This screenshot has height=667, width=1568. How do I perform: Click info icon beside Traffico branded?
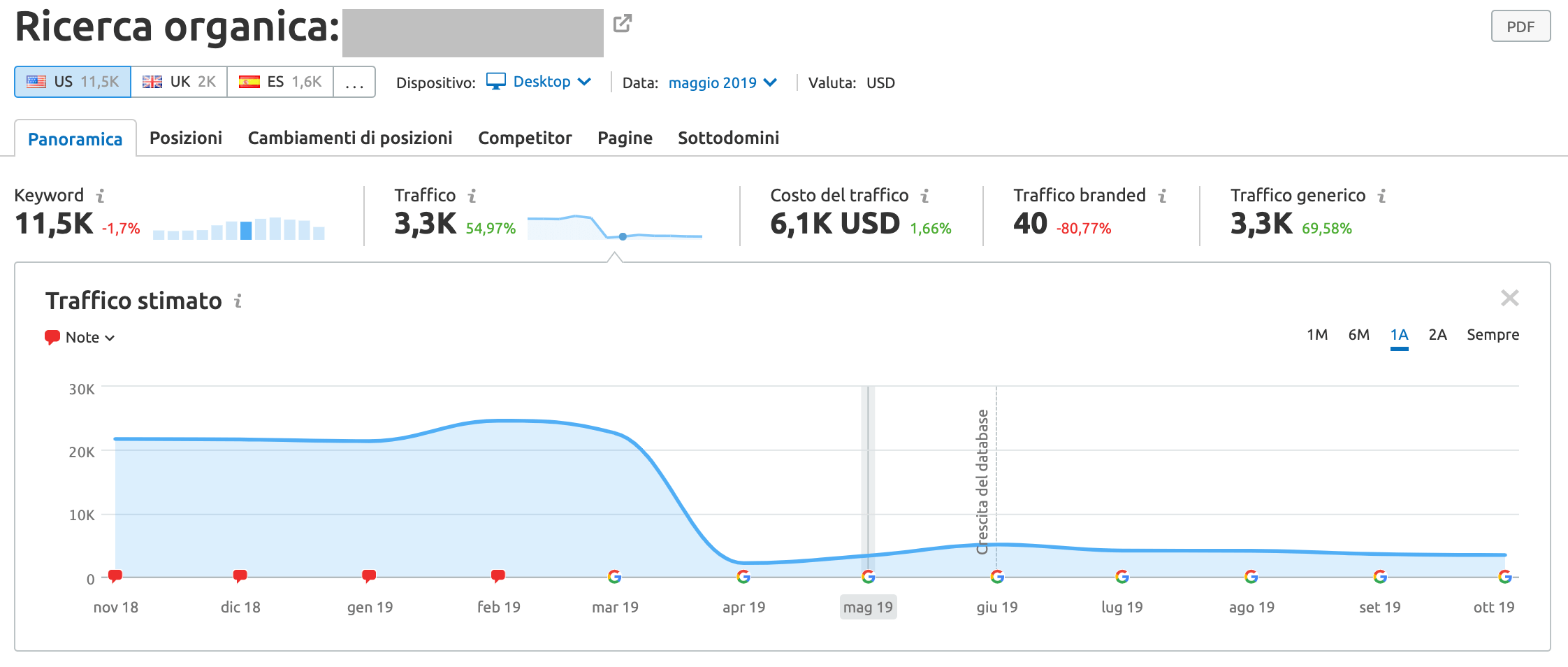click(1163, 196)
